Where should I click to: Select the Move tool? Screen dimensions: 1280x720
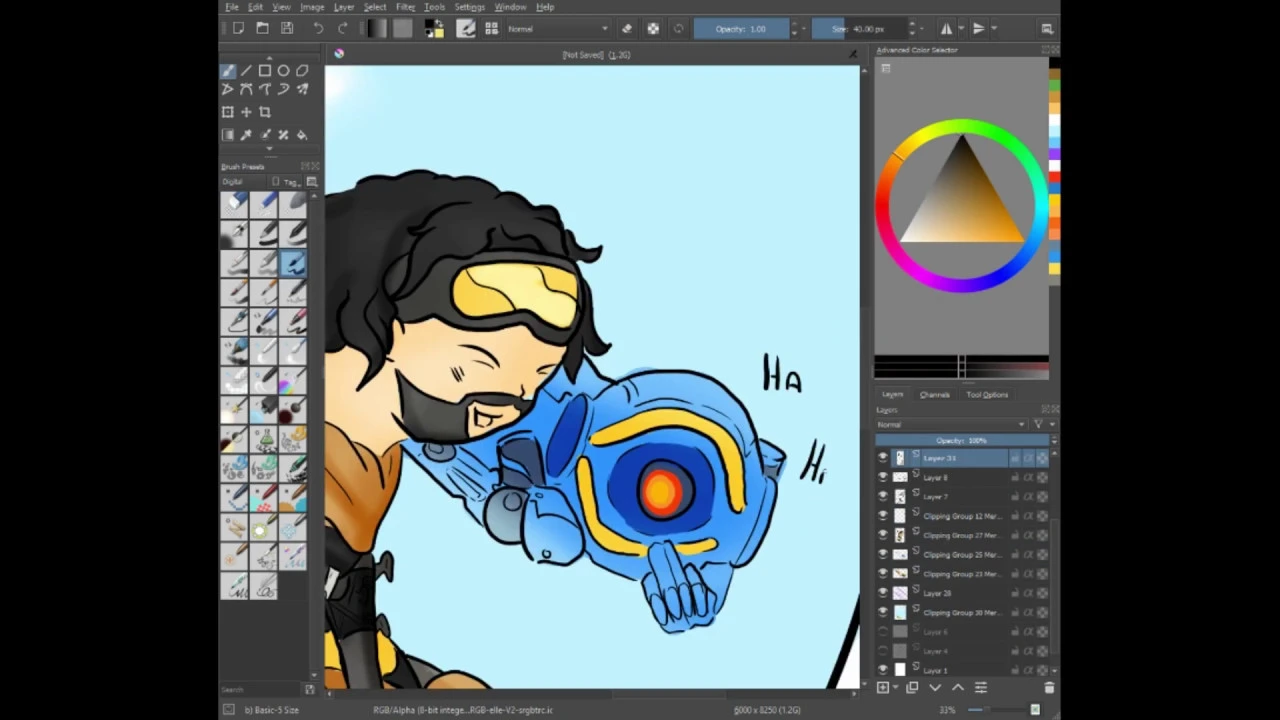click(x=246, y=112)
